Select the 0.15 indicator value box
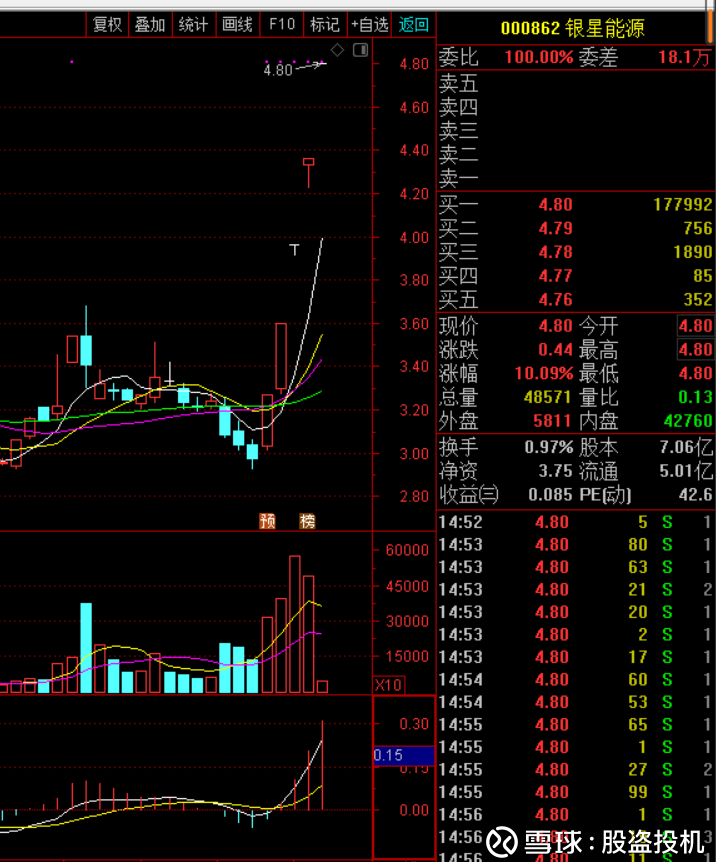716x862 pixels. pos(404,755)
